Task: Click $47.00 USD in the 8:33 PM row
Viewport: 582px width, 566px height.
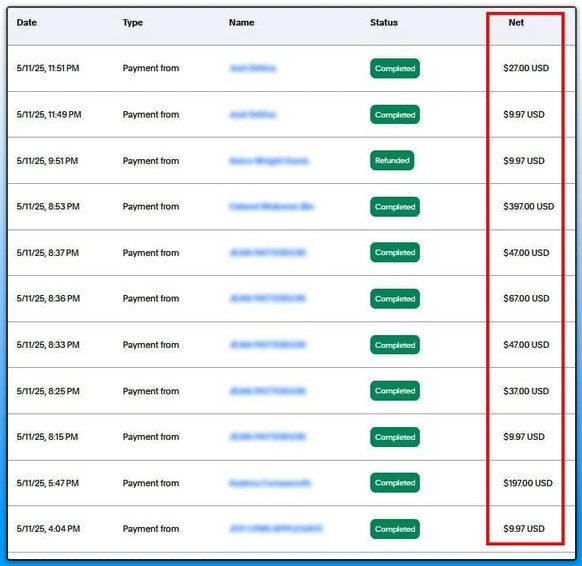Action: point(526,345)
